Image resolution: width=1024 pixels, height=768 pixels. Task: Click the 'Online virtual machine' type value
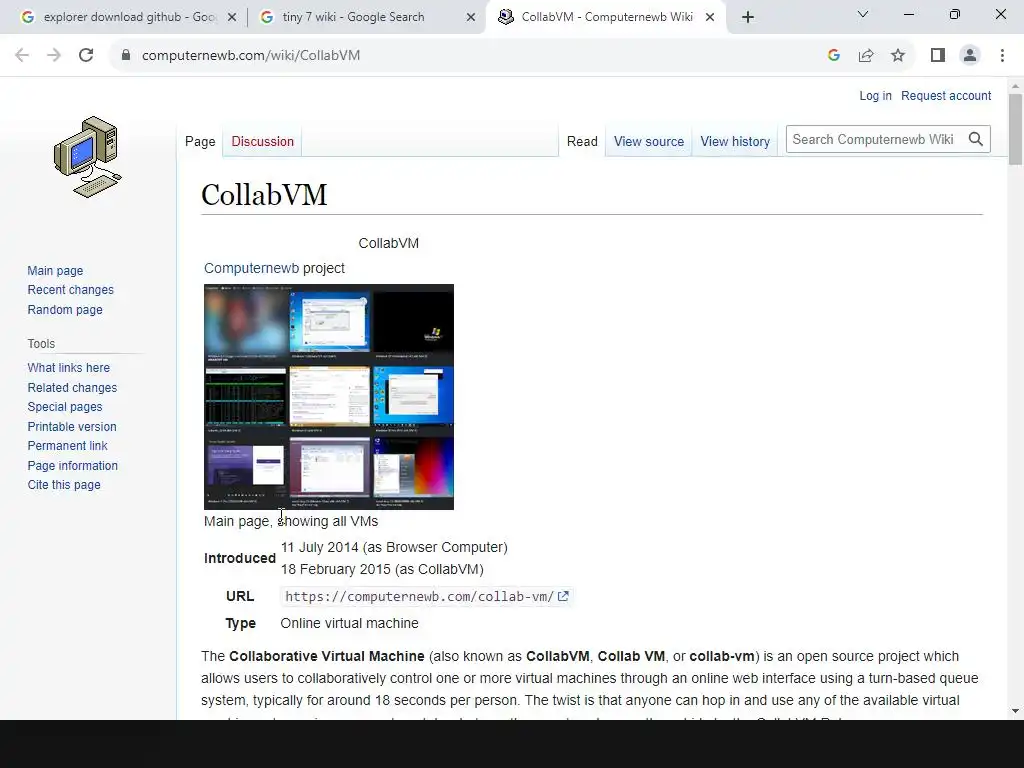click(349, 624)
